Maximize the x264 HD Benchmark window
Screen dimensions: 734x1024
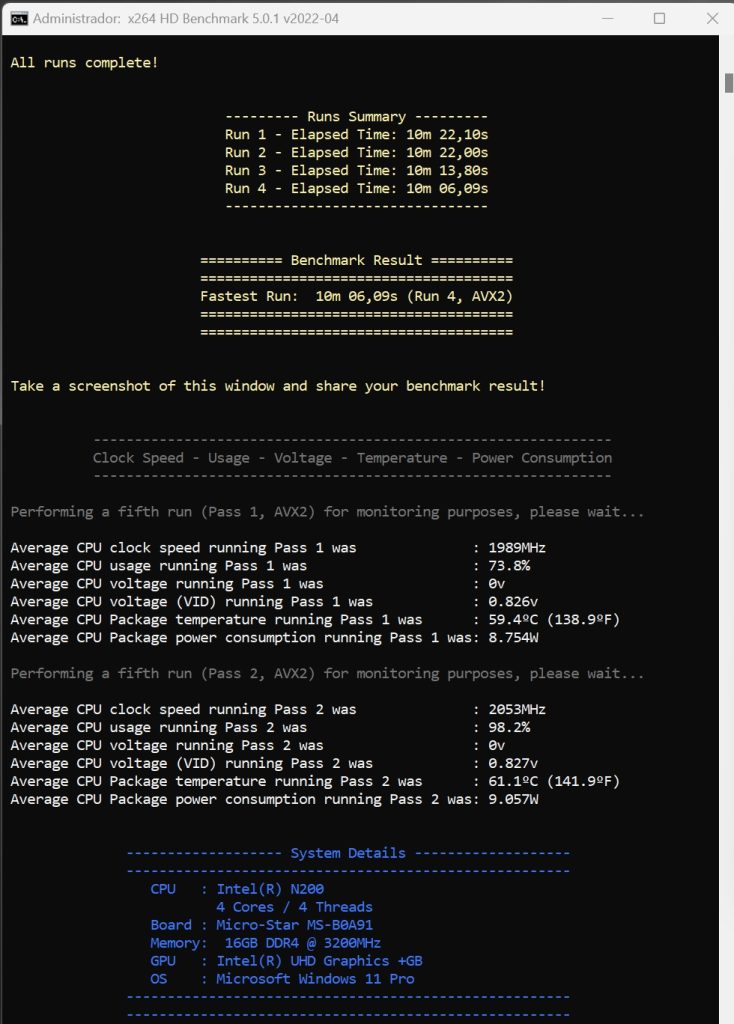[x=660, y=18]
